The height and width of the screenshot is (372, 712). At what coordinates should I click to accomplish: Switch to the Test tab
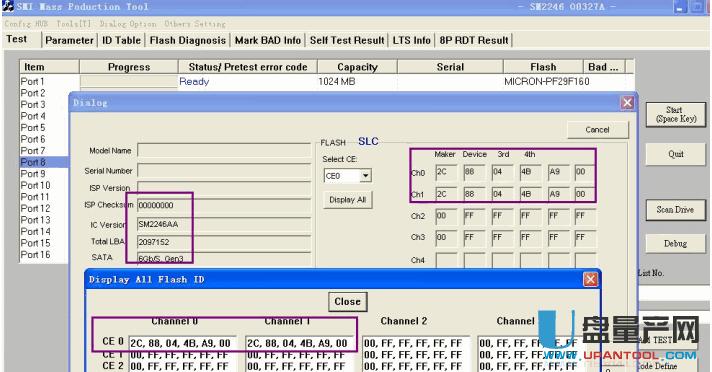coord(17,39)
